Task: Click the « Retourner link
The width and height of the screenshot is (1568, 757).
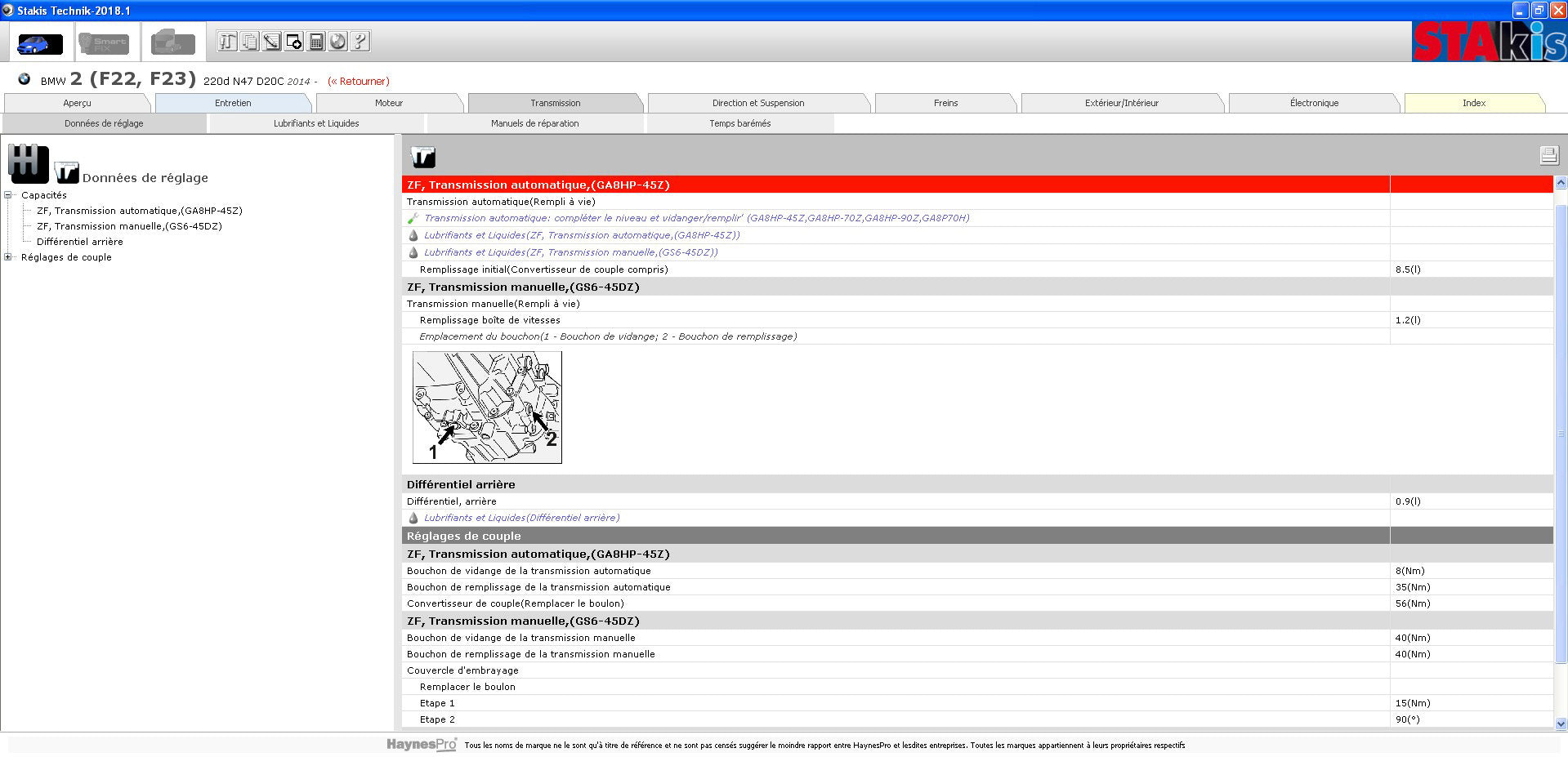Action: pyautogui.click(x=359, y=81)
